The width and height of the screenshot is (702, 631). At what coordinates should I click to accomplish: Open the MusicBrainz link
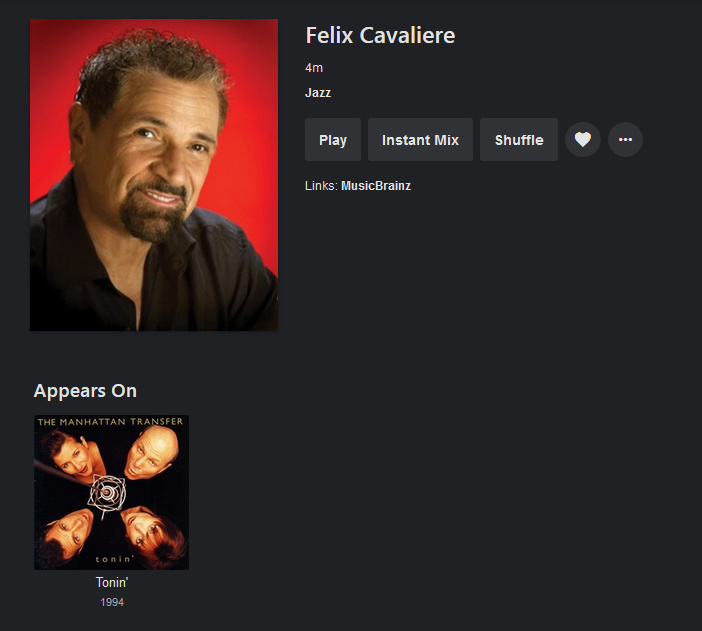[376, 186]
